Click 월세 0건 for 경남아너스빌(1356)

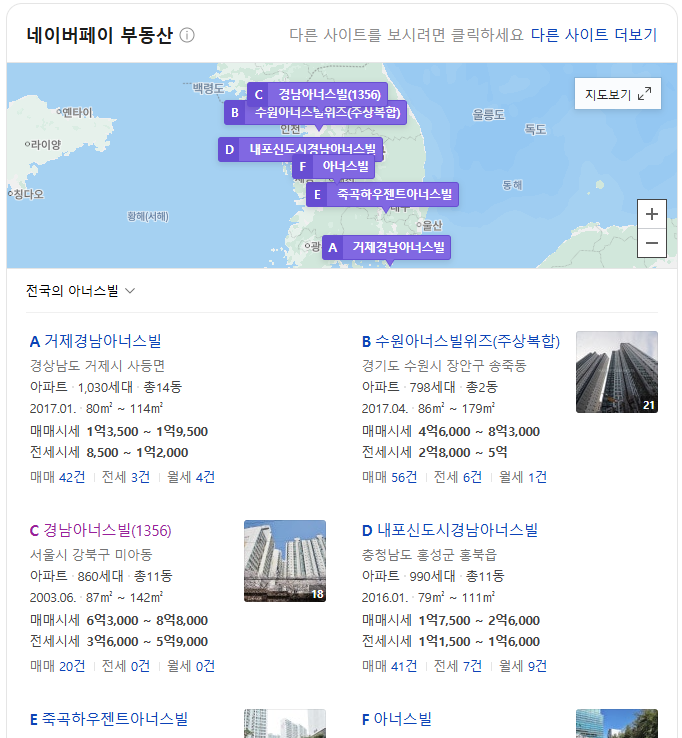click(x=191, y=666)
